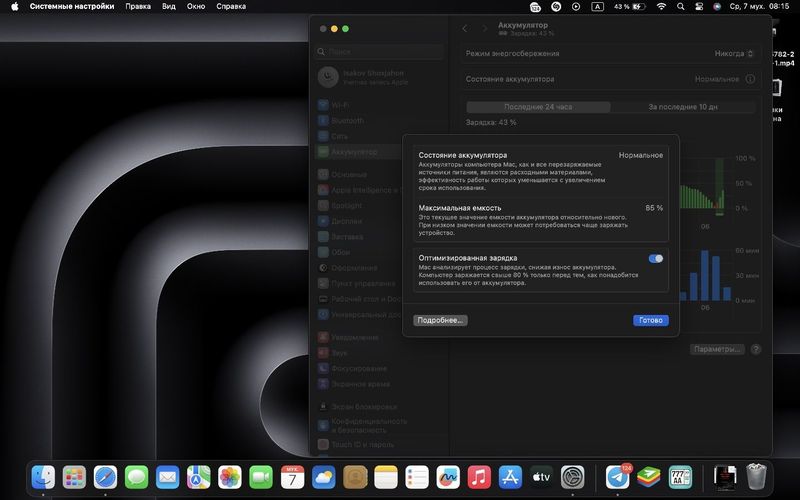Open Справка menu
Screen dimensions: 800x500
click(x=231, y=7)
